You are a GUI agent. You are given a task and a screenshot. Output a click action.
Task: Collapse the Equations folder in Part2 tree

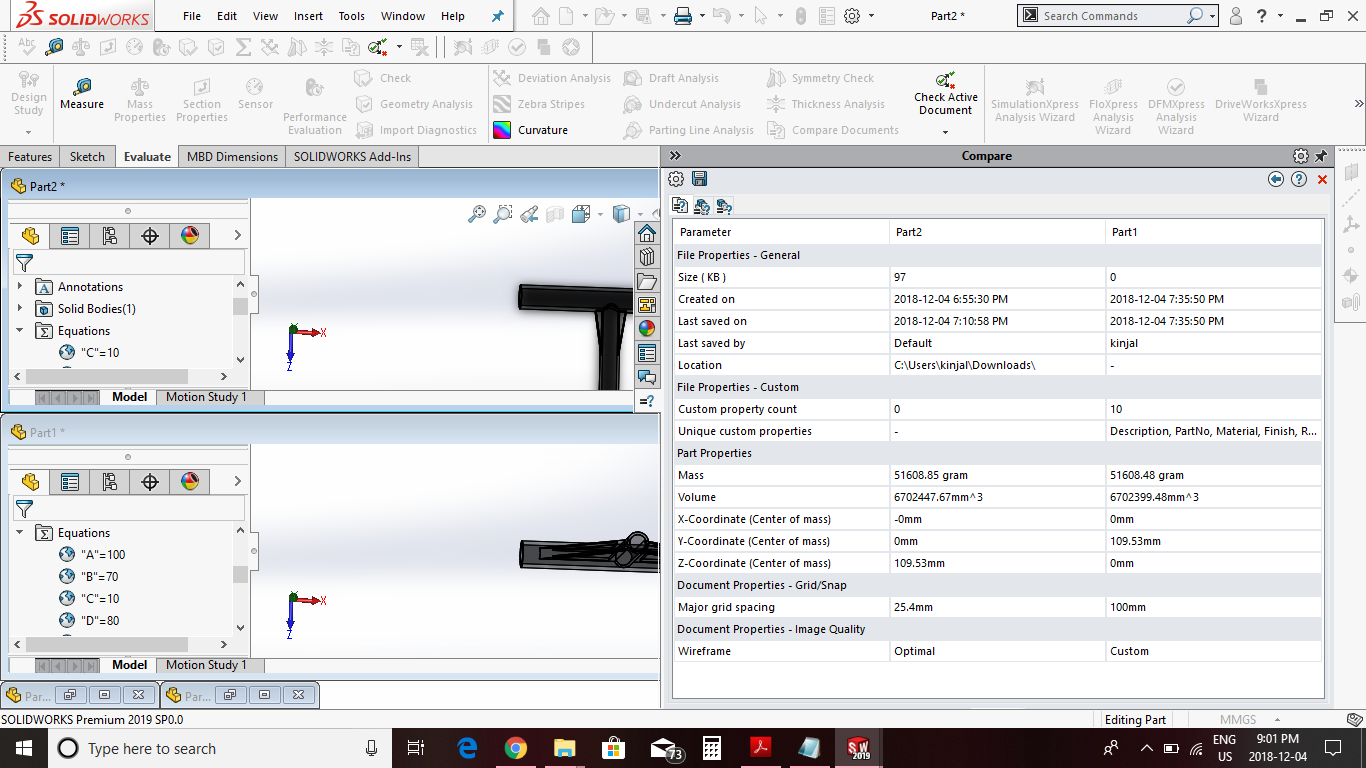pos(20,331)
